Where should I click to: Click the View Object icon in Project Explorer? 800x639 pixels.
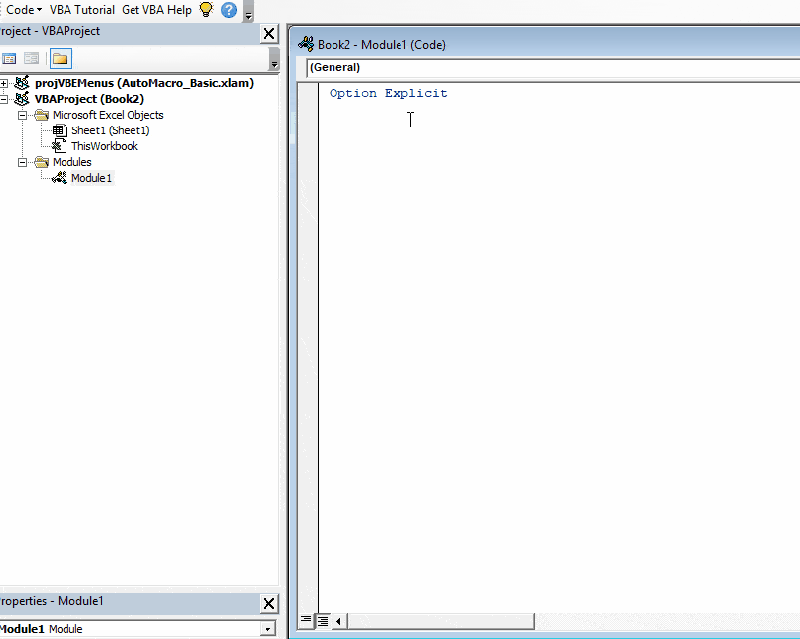31,58
